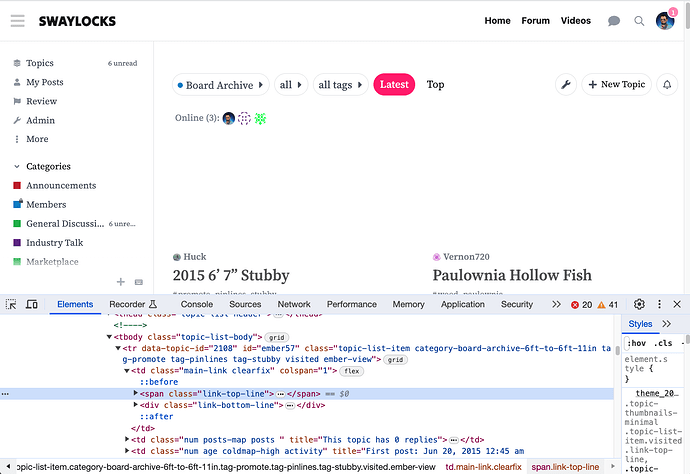The width and height of the screenshot is (690, 474).
Task: Show more DevTools tabs chevron
Action: 556,304
